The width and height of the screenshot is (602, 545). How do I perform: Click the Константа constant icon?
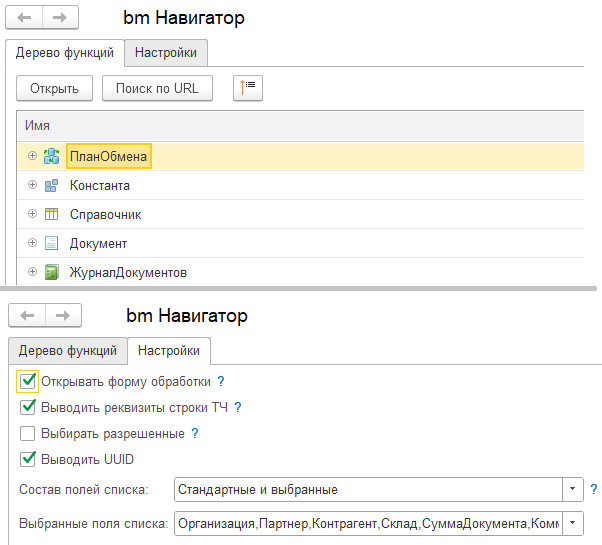pos(51,185)
